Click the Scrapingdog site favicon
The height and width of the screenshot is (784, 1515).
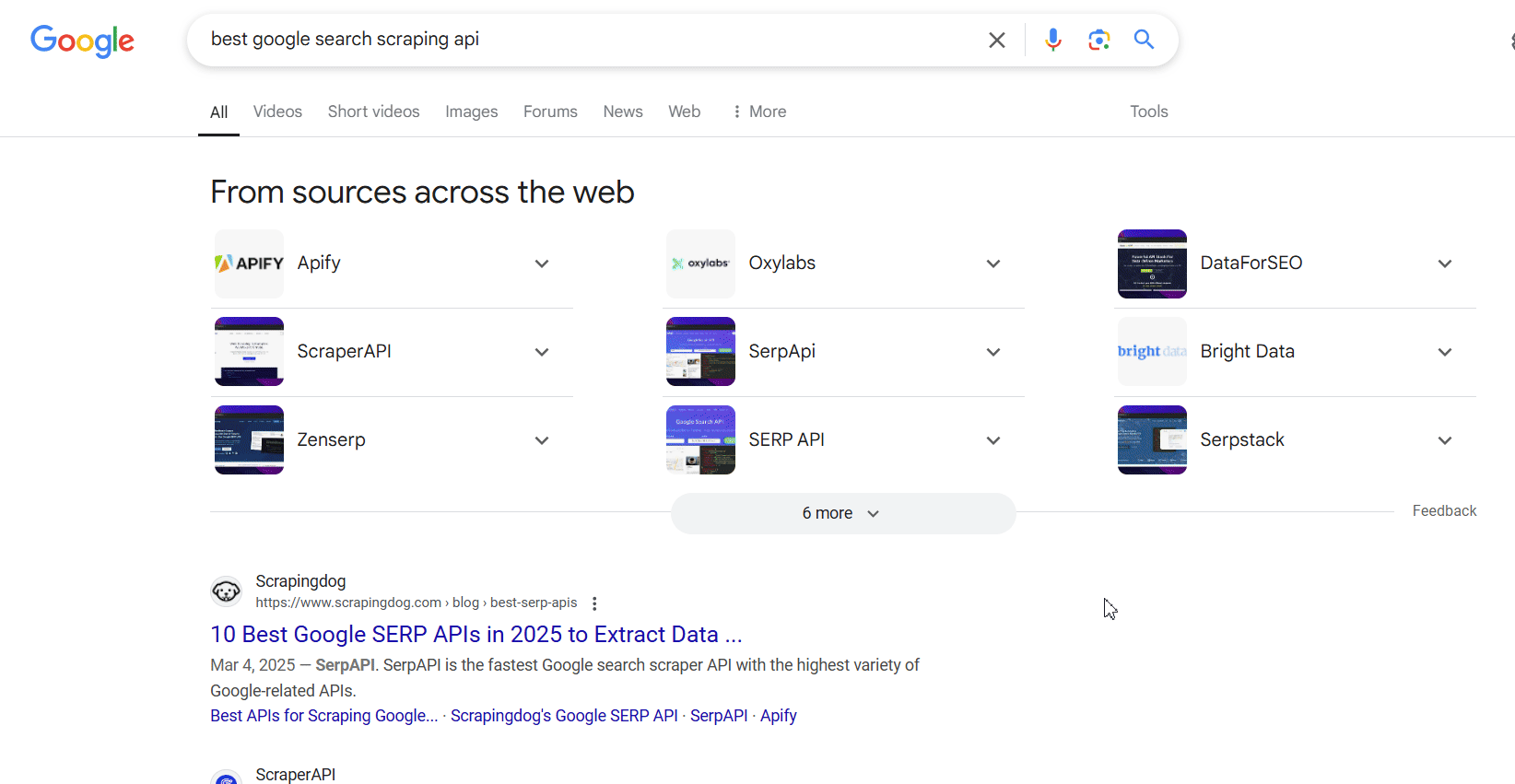click(226, 591)
